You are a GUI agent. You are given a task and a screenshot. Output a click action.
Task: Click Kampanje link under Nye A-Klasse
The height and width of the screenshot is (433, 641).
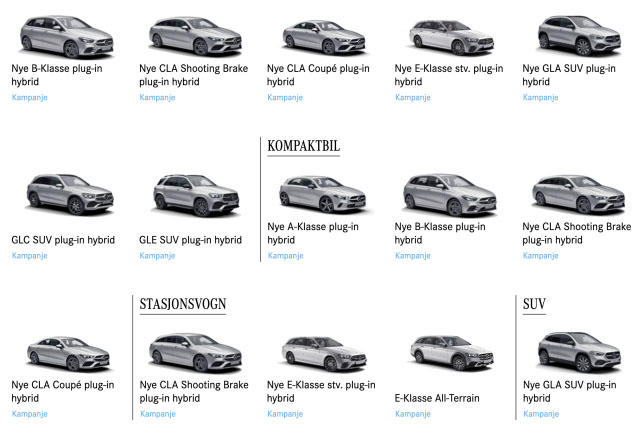285,256
